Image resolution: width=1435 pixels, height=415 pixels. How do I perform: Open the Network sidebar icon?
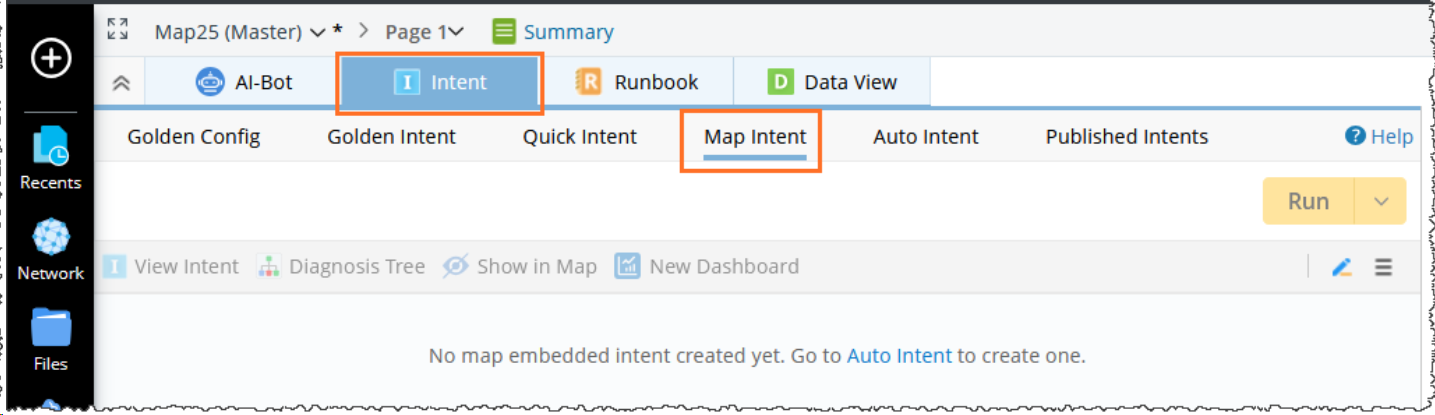[50, 238]
